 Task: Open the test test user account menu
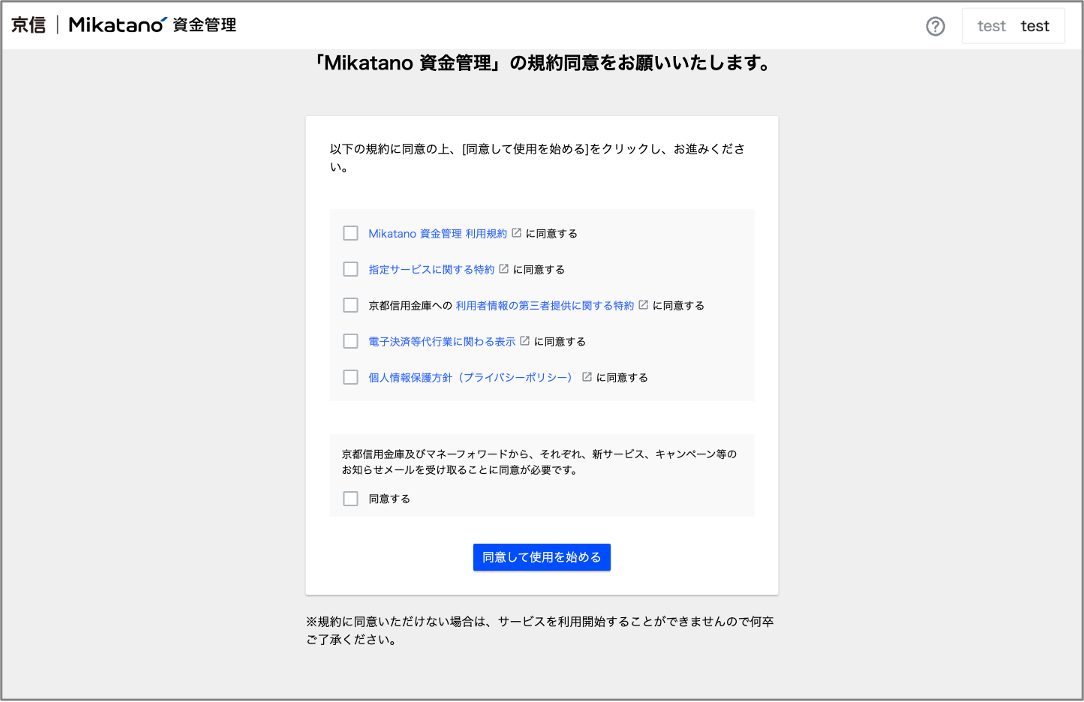[1013, 26]
